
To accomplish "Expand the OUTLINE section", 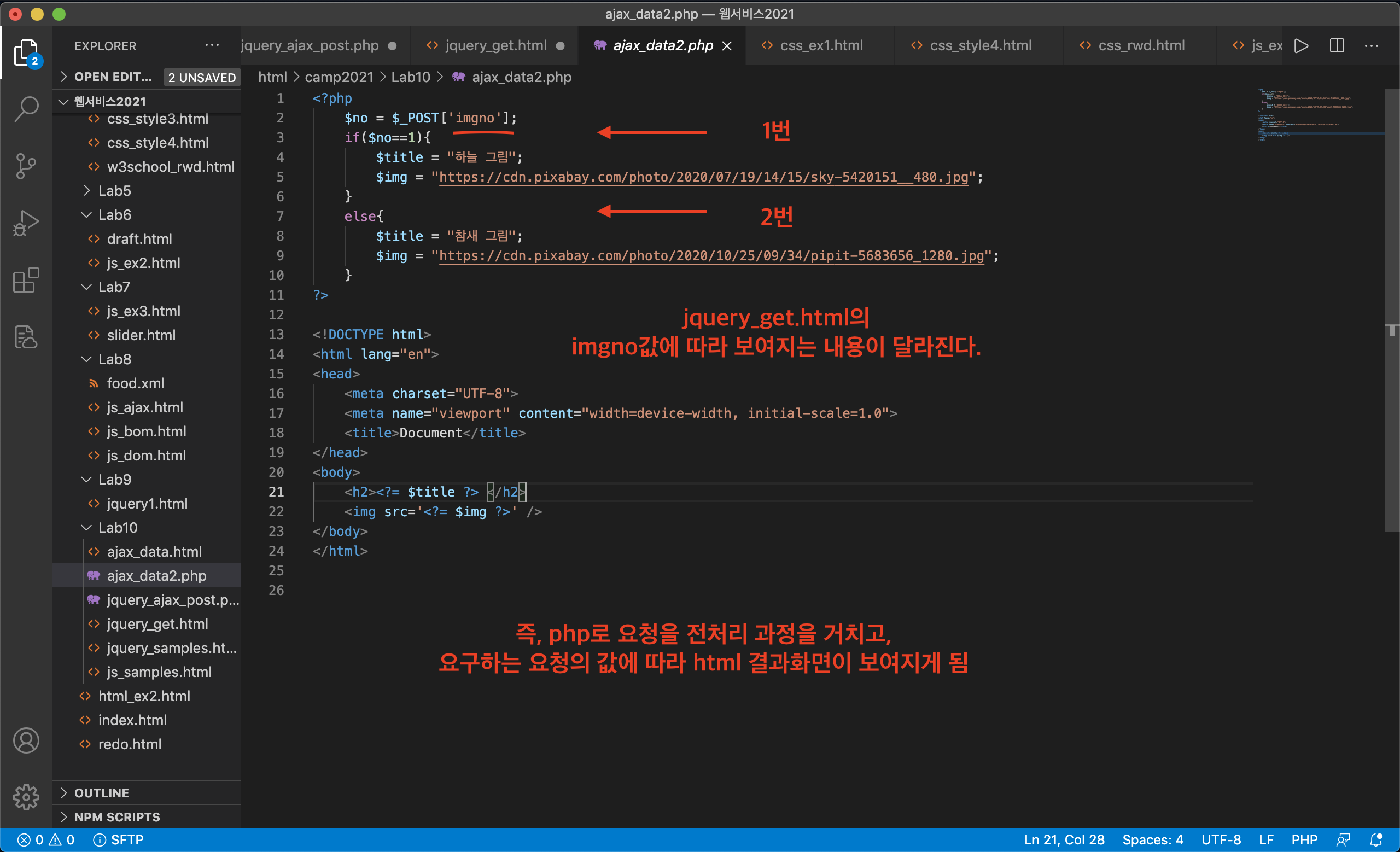I will tap(102, 792).
